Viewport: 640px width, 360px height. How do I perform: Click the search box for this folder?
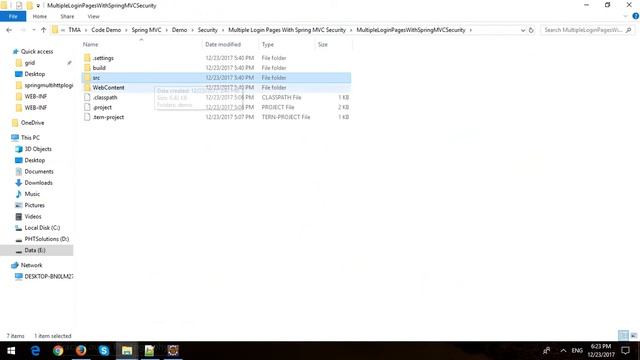588,30
